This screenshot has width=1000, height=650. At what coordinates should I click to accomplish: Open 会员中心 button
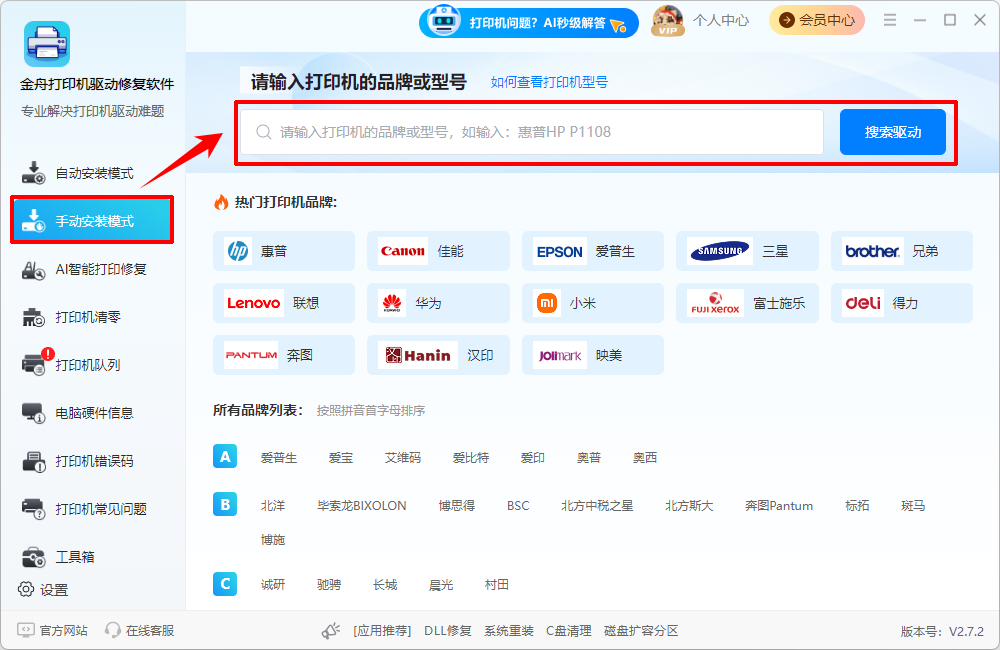click(817, 20)
